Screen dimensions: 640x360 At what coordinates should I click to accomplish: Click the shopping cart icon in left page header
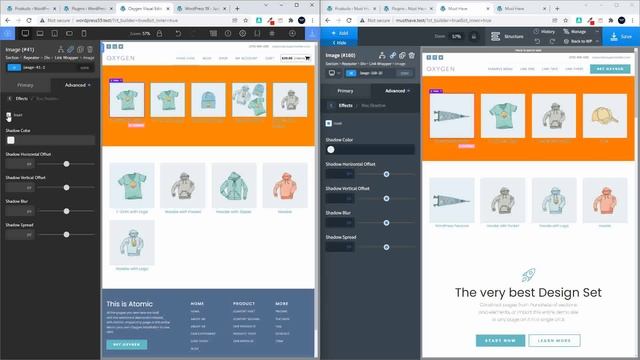pos(307,58)
